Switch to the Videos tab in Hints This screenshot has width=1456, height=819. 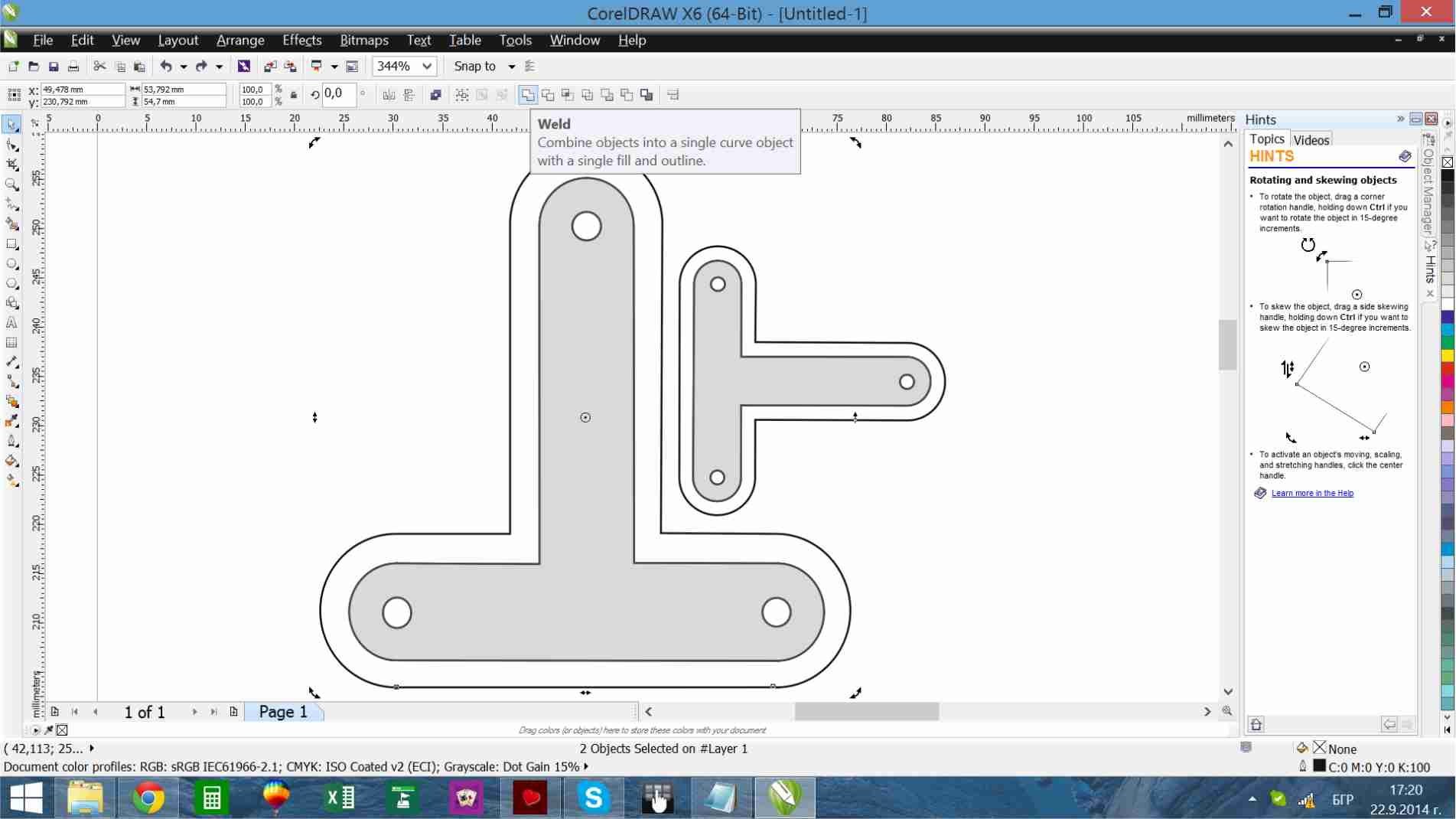(1311, 140)
